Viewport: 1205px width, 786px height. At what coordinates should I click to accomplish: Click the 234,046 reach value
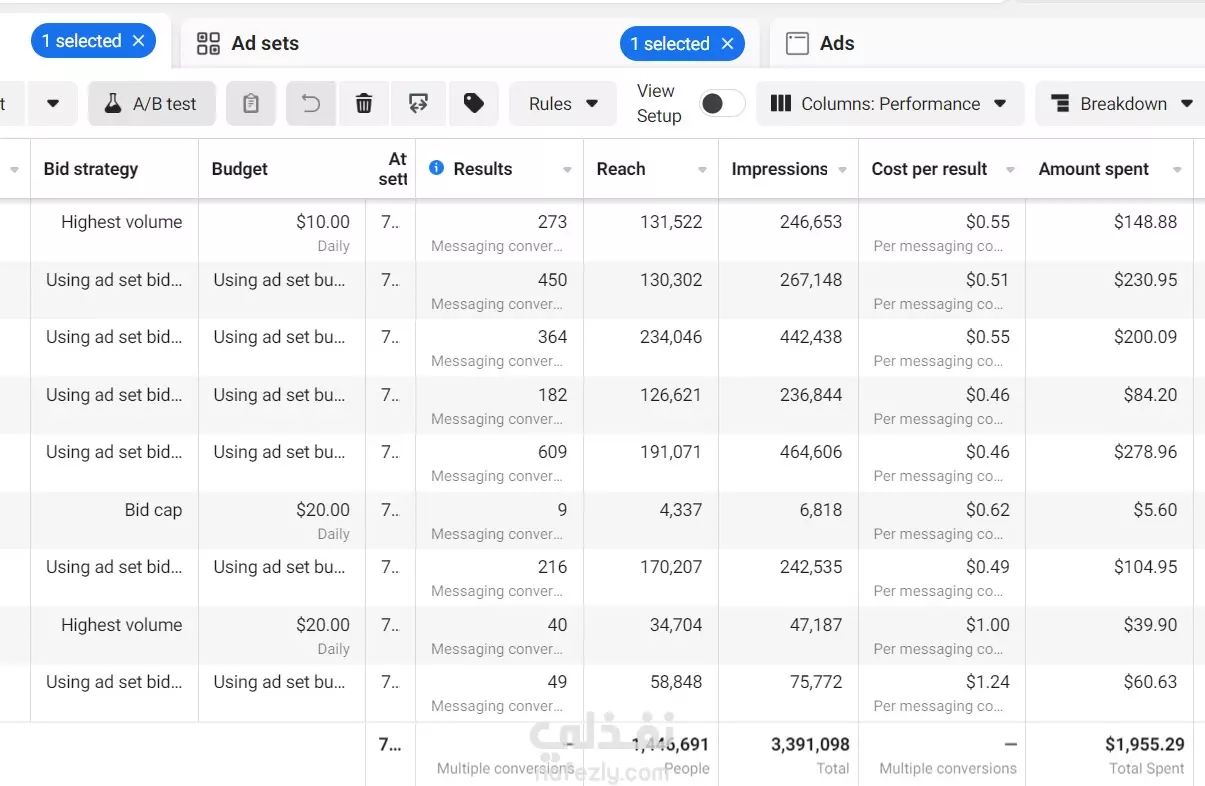(671, 337)
